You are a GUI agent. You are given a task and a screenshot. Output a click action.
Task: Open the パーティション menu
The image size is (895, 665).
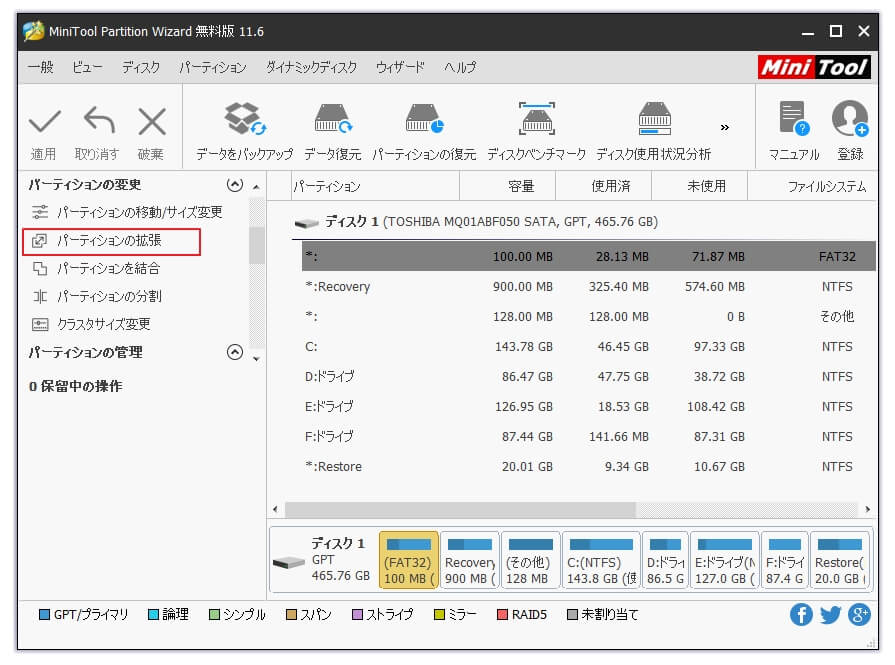click(213, 67)
